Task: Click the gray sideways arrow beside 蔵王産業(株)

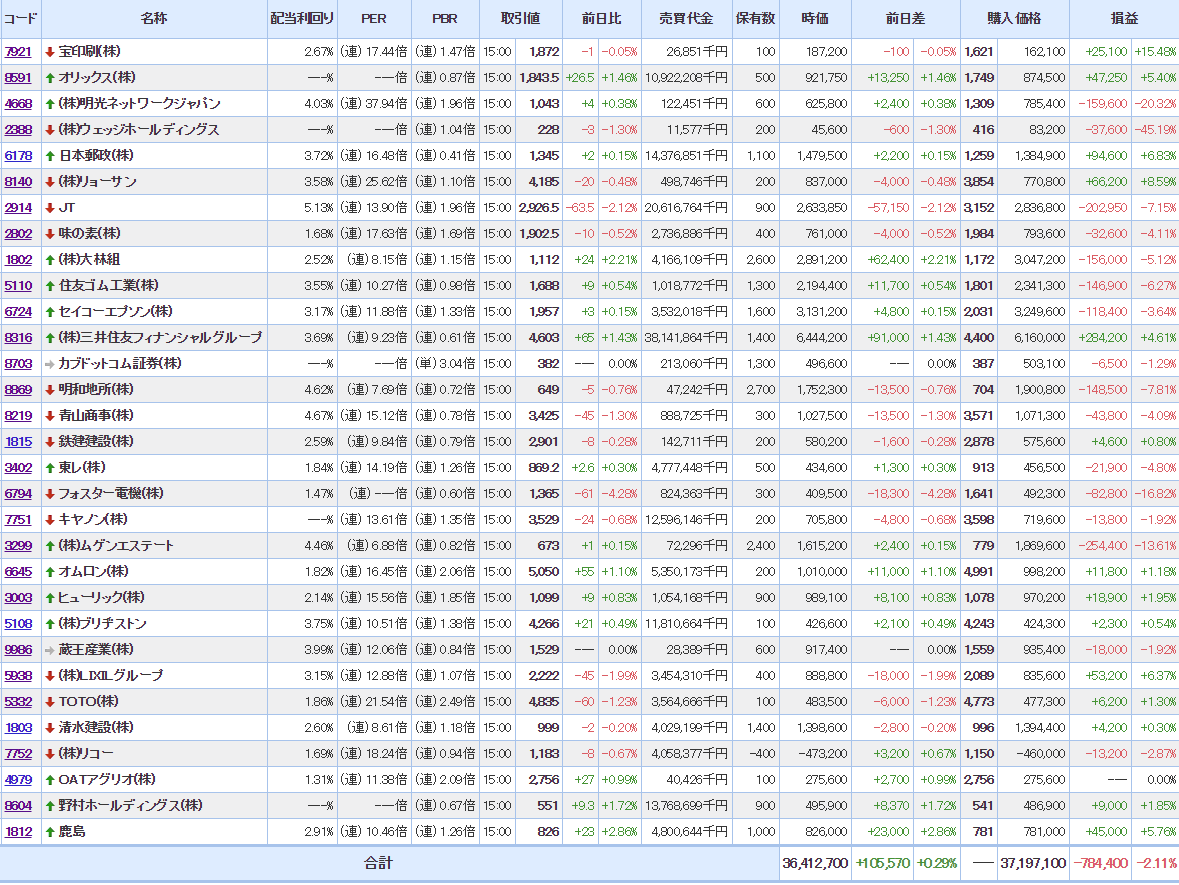Action: click(x=50, y=650)
